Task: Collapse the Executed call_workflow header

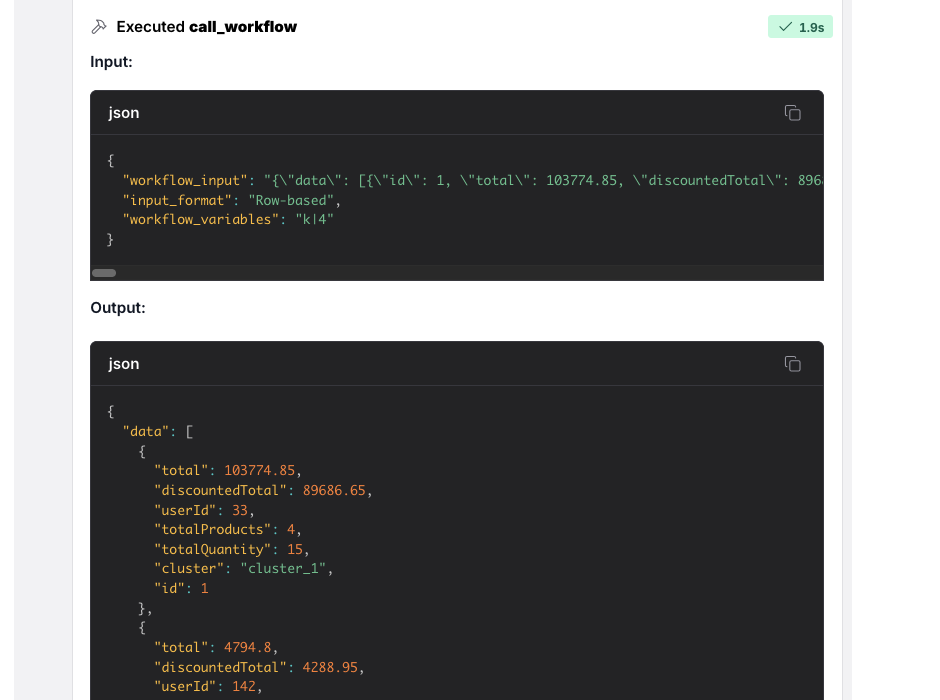Action: point(206,27)
